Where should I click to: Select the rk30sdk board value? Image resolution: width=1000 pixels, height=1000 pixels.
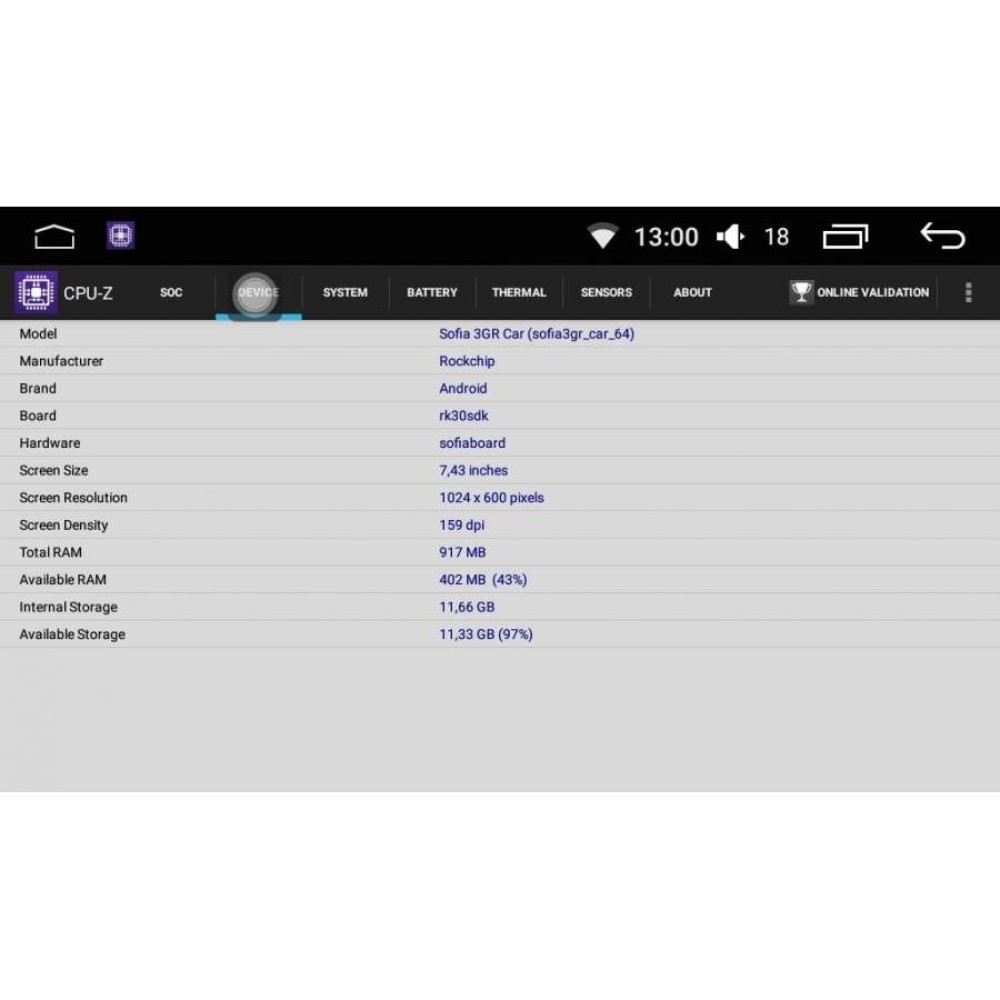point(464,416)
